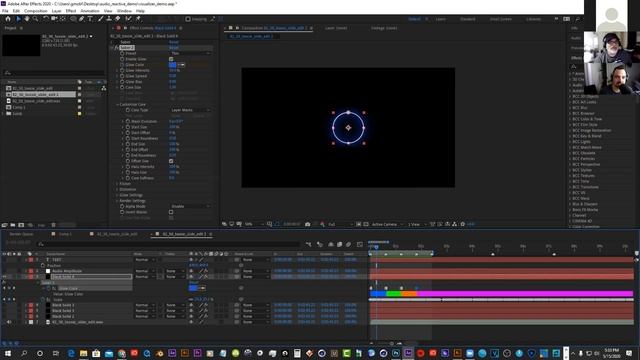Open File Explorer from taskbar
Image resolution: width=640 pixels, height=360 pixels.
84,353
